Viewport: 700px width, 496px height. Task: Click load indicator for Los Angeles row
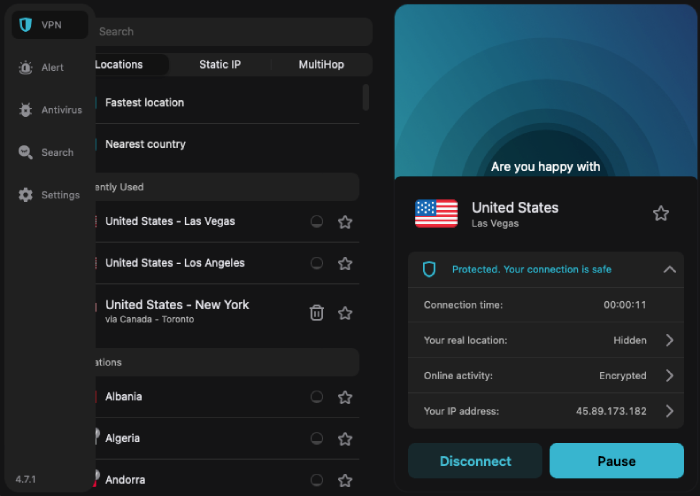coord(317,263)
